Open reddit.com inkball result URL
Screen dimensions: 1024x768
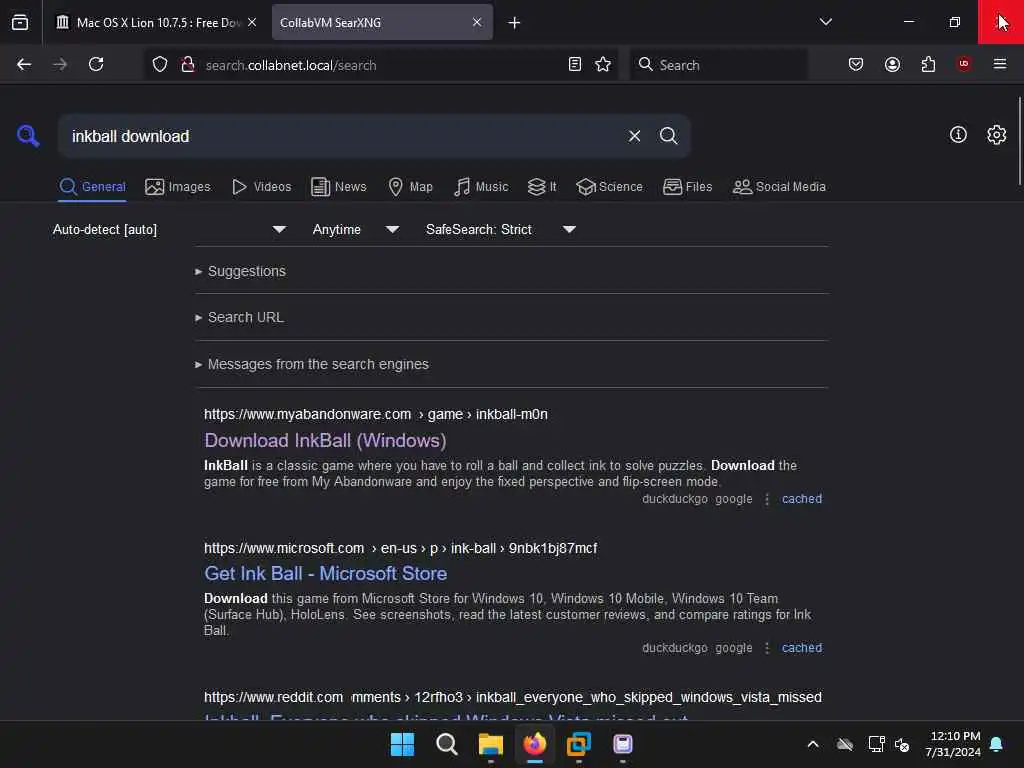(513, 697)
